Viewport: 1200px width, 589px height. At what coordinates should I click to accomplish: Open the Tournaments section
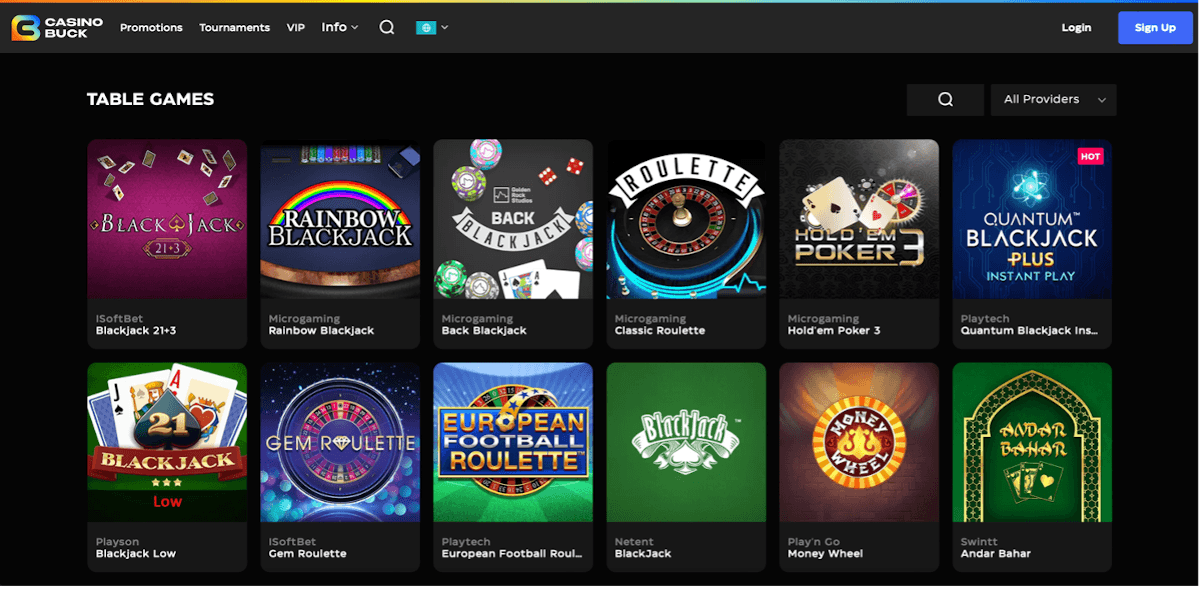pyautogui.click(x=234, y=28)
